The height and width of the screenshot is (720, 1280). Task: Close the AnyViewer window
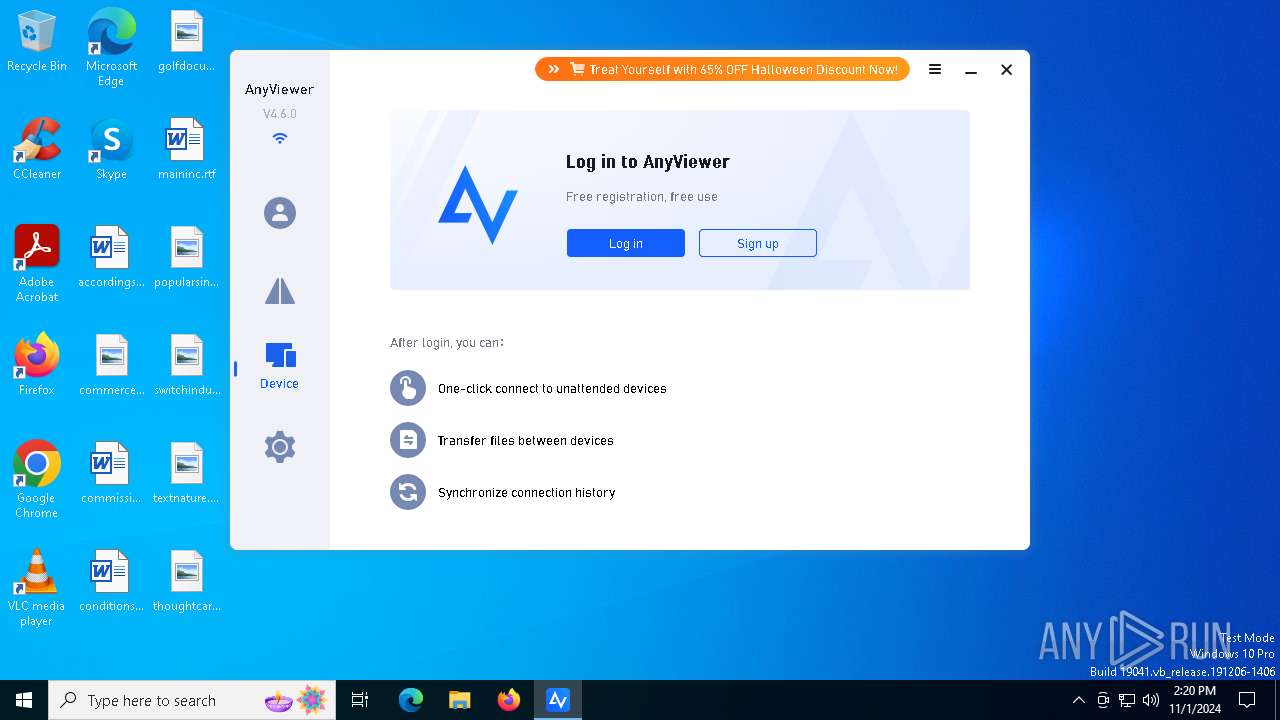pos(1007,70)
